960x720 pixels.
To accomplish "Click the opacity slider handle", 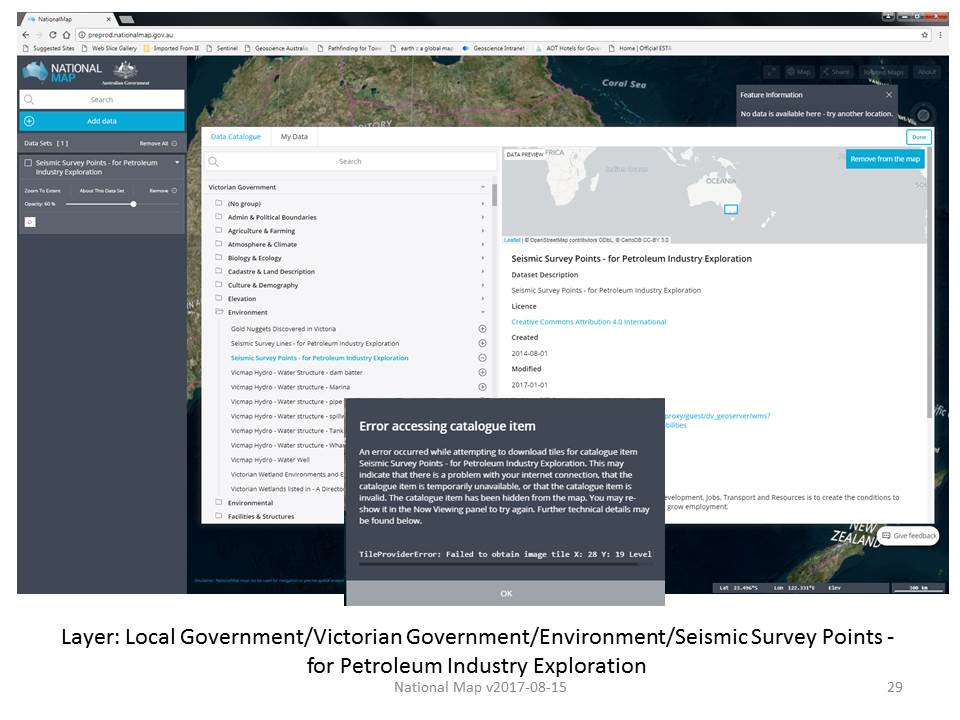I will (133, 204).
